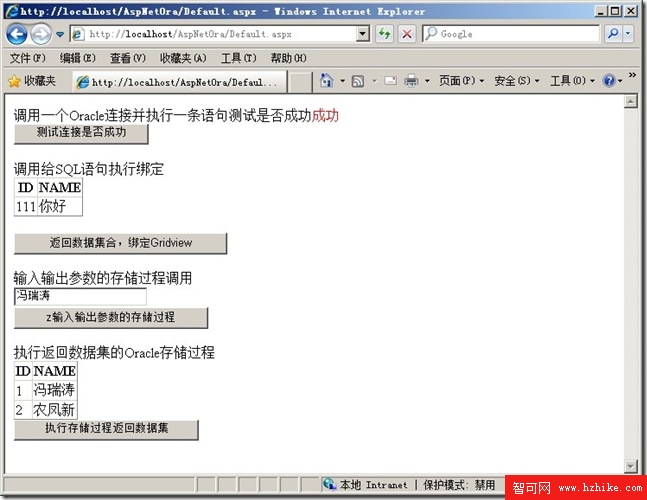Expand the address bar history dropdown
Image resolution: width=647 pixels, height=500 pixels.
click(363, 34)
